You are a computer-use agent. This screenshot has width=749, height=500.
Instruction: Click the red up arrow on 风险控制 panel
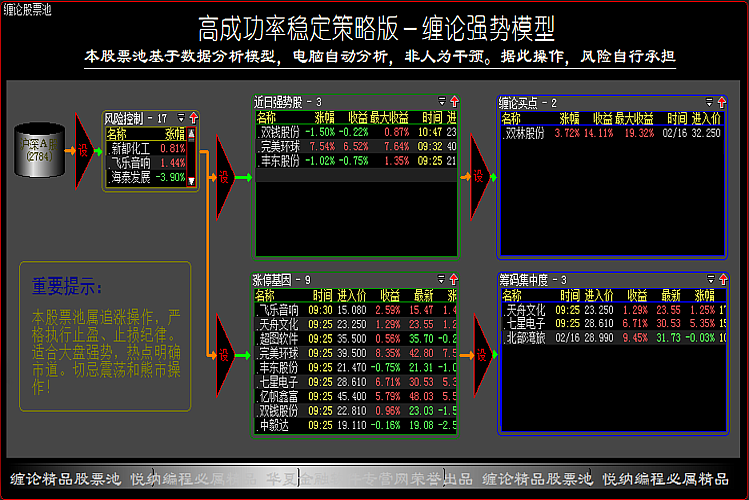point(194,118)
